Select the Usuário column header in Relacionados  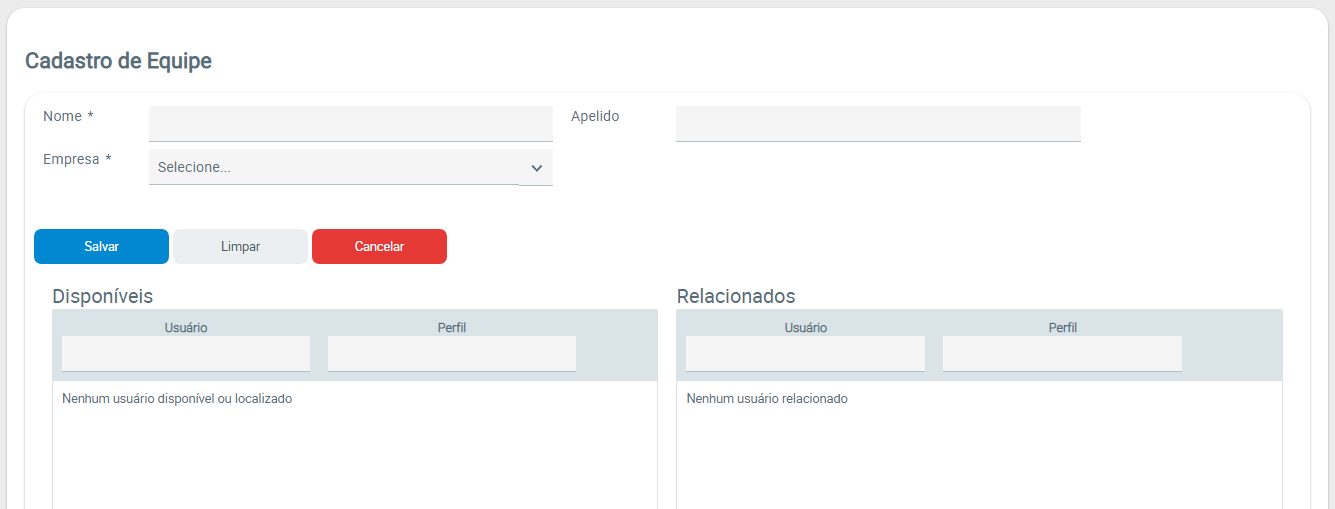tap(806, 327)
